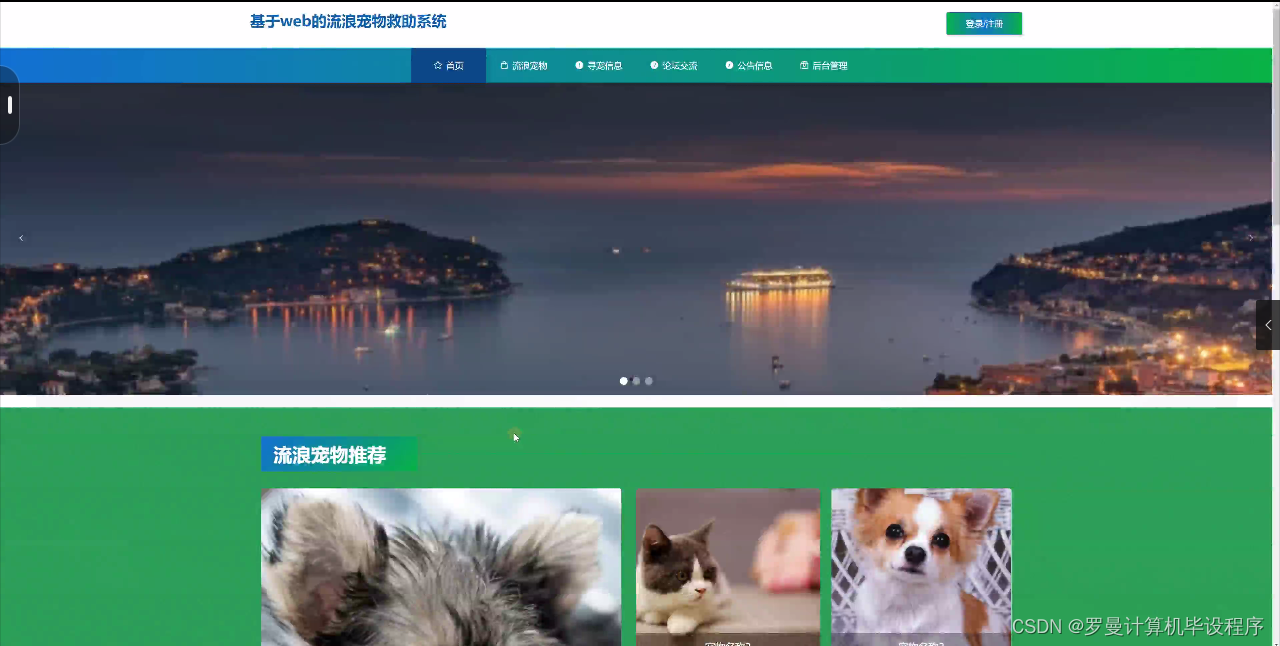This screenshot has width=1280, height=646.
Task: Expand the side panel chevron at right edge
Action: coord(1268,325)
